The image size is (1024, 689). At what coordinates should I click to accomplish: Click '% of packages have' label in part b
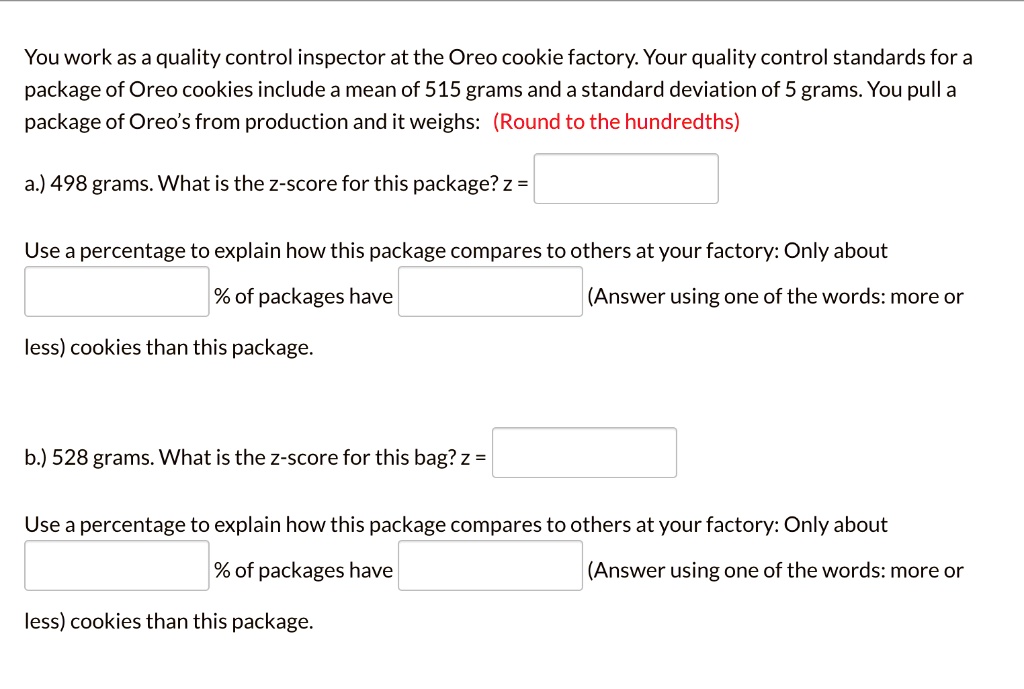[303, 571]
